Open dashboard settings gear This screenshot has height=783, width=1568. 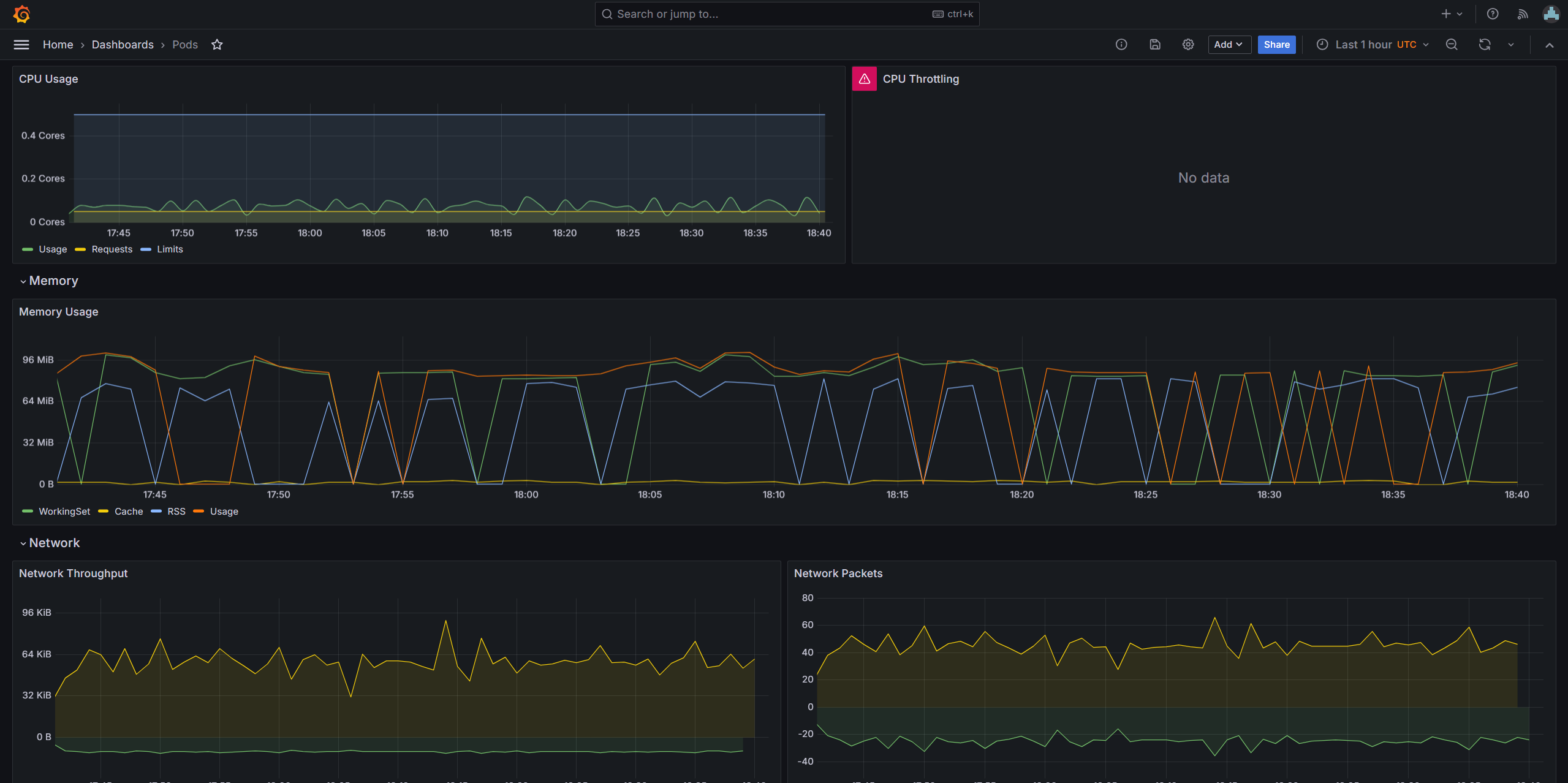point(1188,45)
